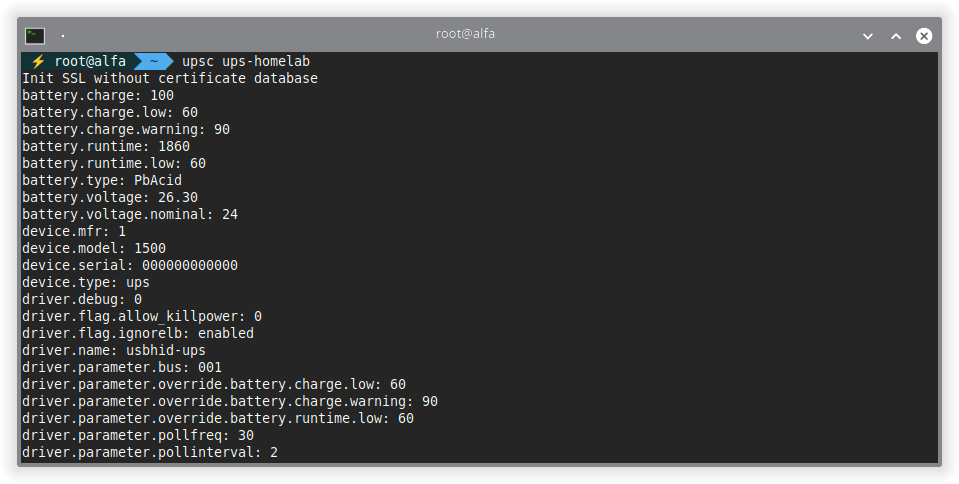
Task: Click the lightning bolt icon in prompt
Action: click(x=38, y=61)
